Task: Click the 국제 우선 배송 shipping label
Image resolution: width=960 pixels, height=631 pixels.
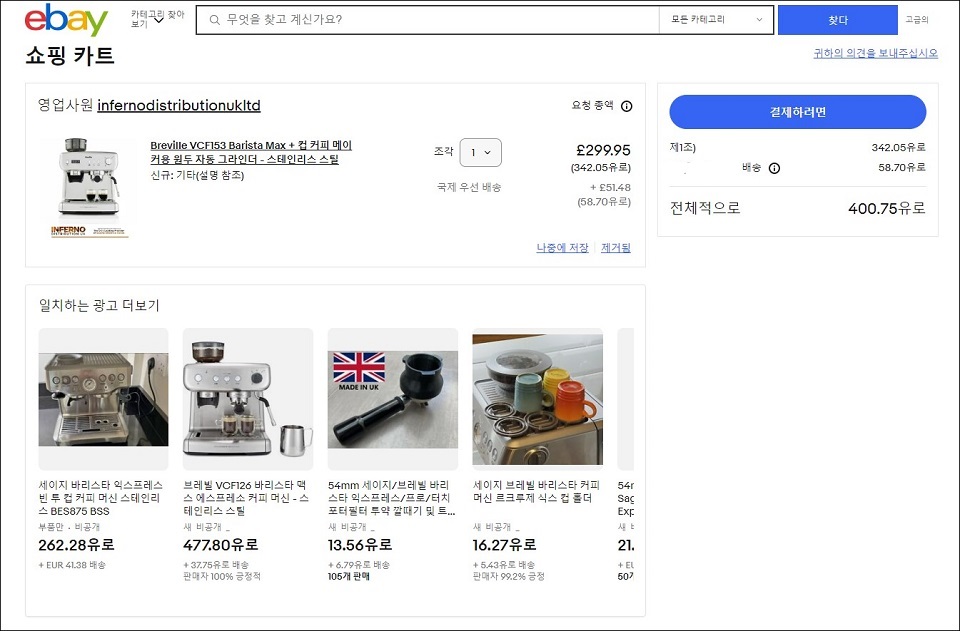Action: coord(469,187)
